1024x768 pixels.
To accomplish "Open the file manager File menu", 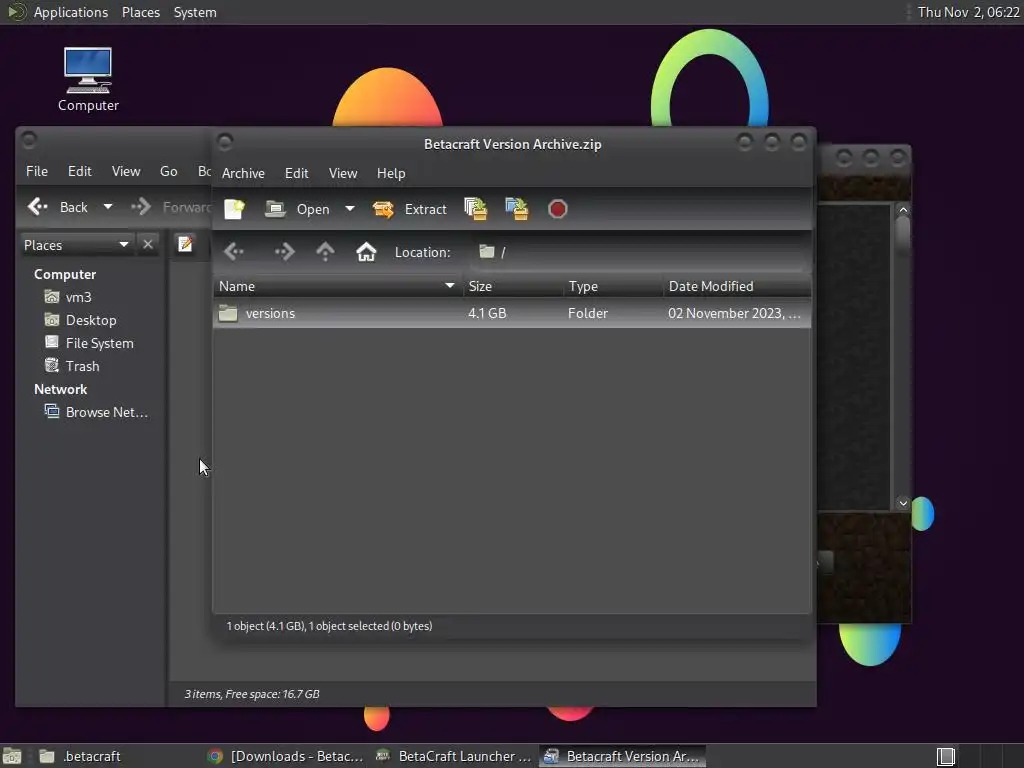I will (37, 171).
